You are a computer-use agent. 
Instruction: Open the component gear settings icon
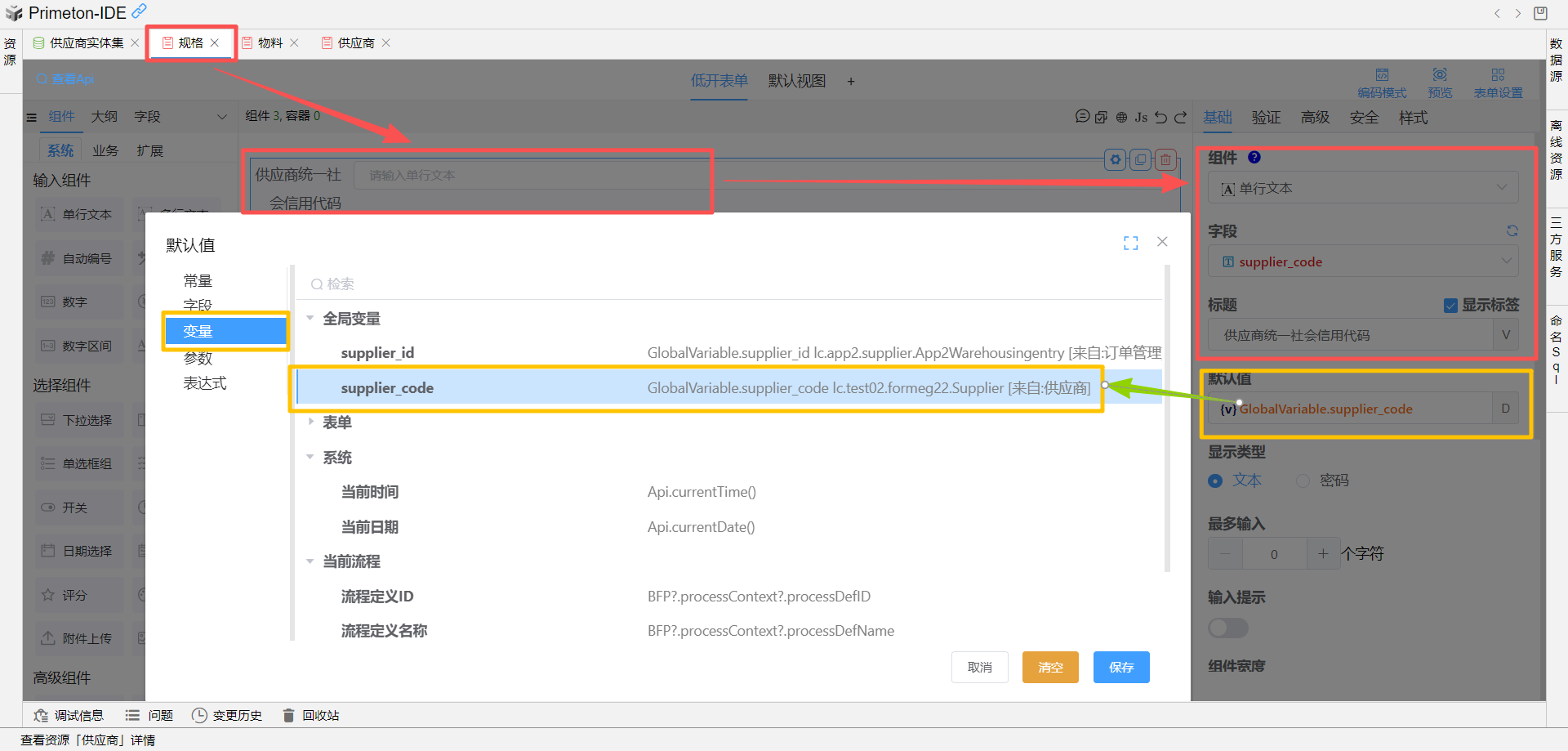1115,159
